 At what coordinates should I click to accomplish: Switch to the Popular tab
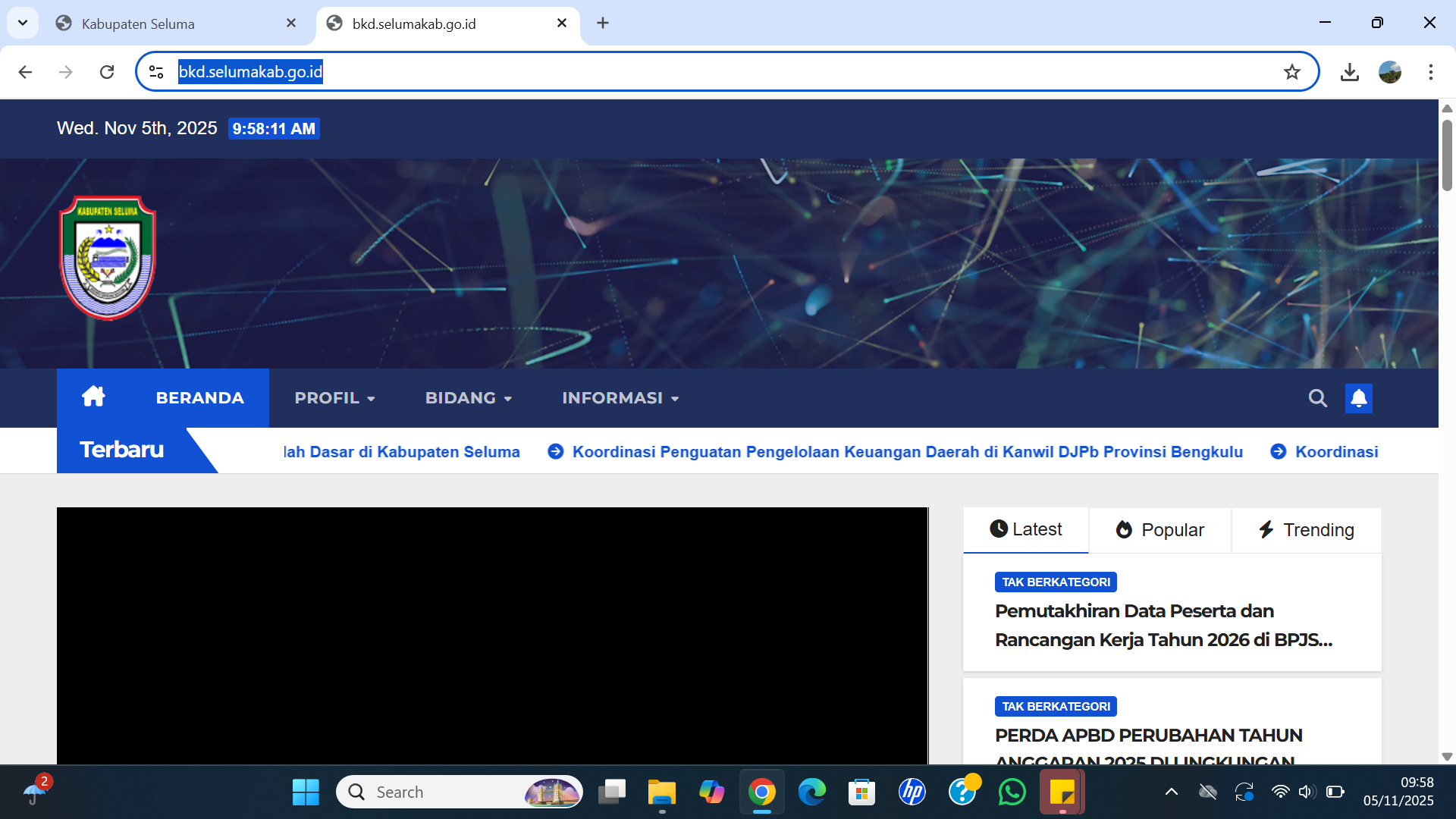click(1159, 530)
